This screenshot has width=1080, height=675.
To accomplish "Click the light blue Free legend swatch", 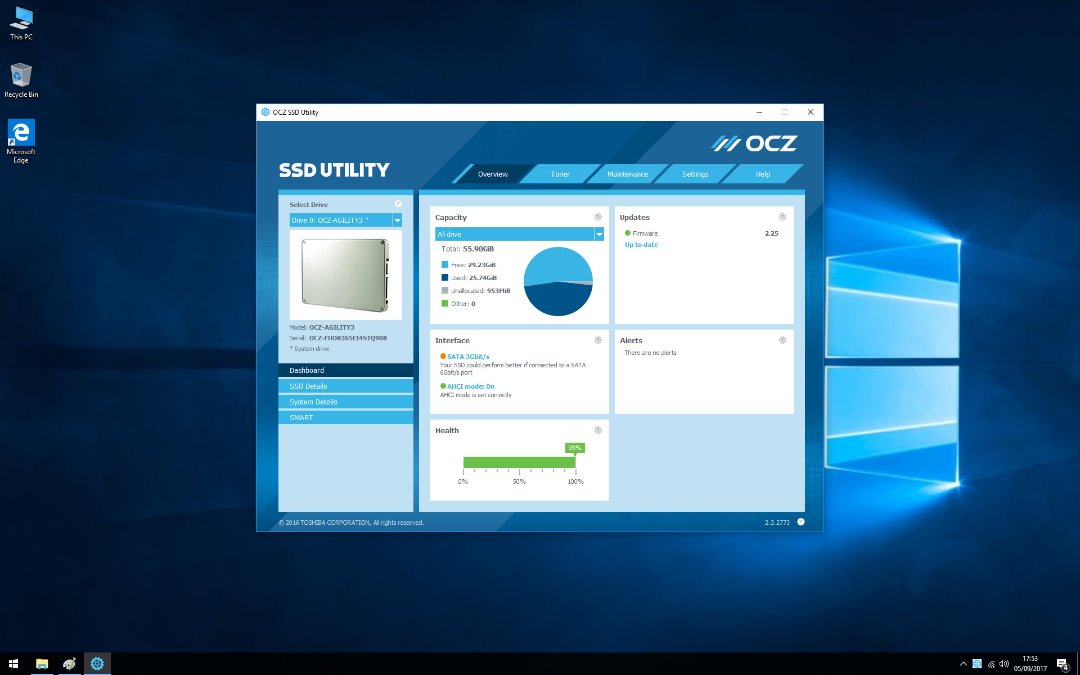I will pyautogui.click(x=445, y=264).
